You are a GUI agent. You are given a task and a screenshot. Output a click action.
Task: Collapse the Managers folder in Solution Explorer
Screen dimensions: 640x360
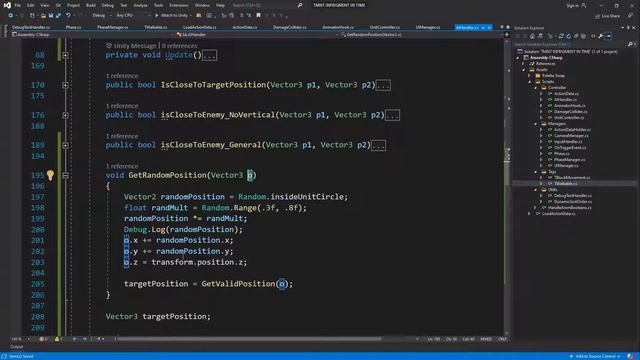tap(536, 124)
